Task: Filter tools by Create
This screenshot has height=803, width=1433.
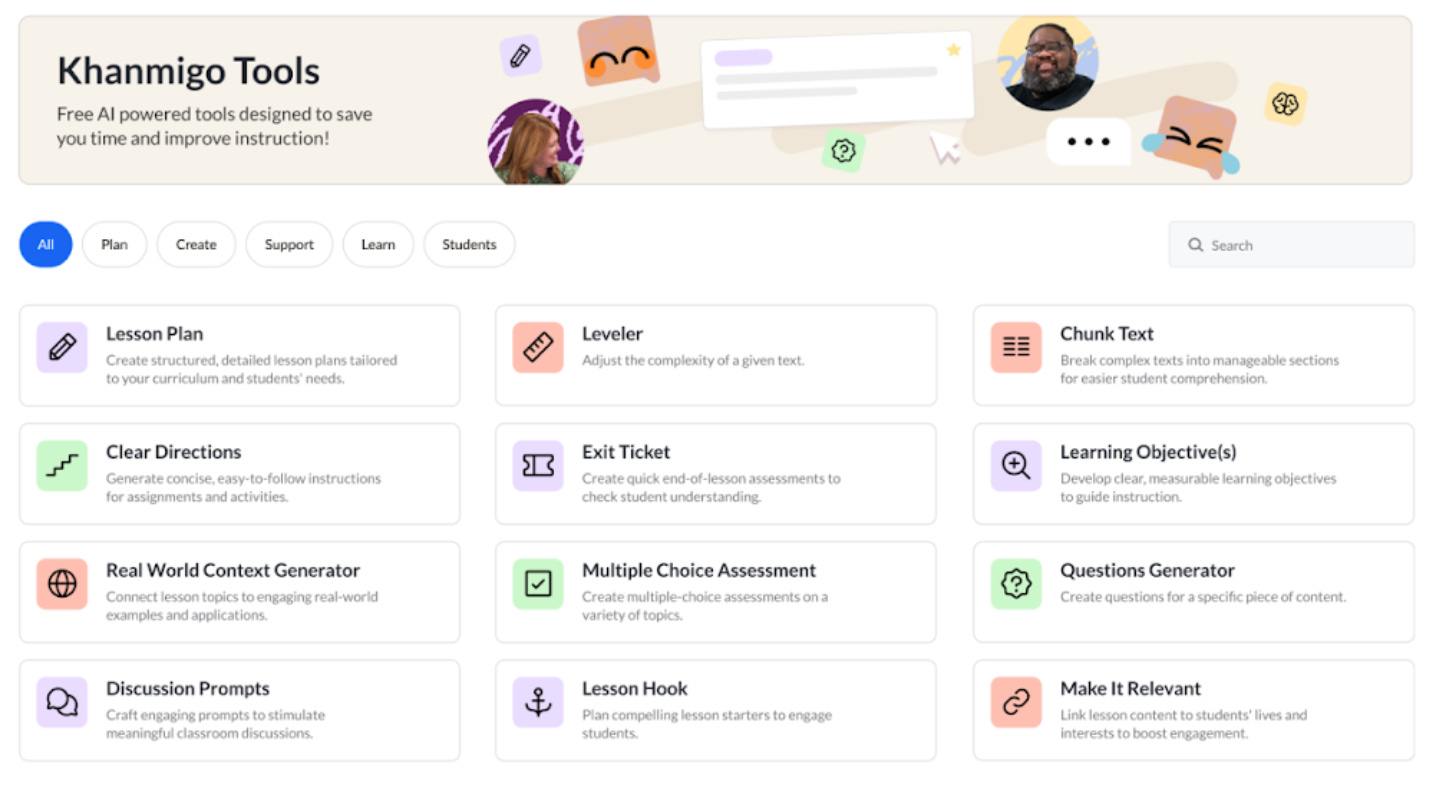Action: (196, 244)
